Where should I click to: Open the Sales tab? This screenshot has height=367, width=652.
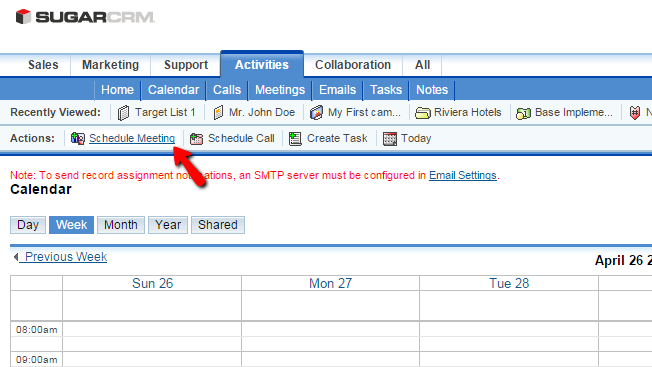click(43, 65)
